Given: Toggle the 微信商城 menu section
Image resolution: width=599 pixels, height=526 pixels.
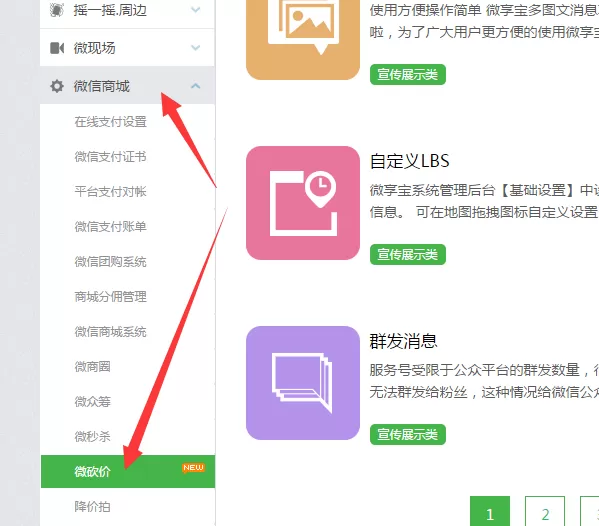Looking at the screenshot, I should [x=127, y=86].
